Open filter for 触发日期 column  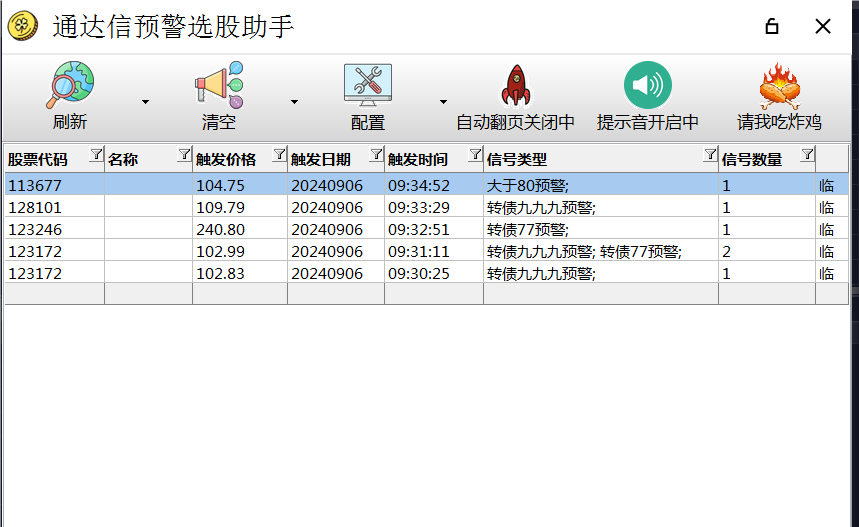pyautogui.click(x=376, y=154)
